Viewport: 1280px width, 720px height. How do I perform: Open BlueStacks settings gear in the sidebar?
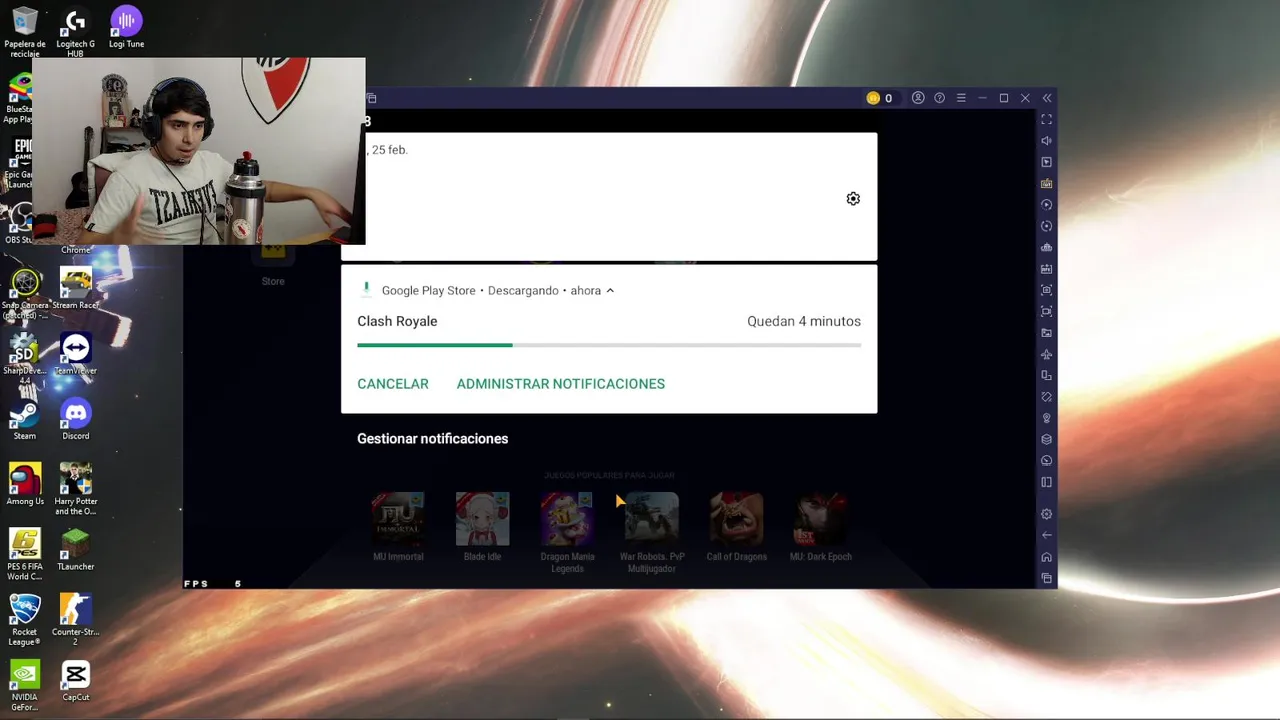click(x=1046, y=514)
